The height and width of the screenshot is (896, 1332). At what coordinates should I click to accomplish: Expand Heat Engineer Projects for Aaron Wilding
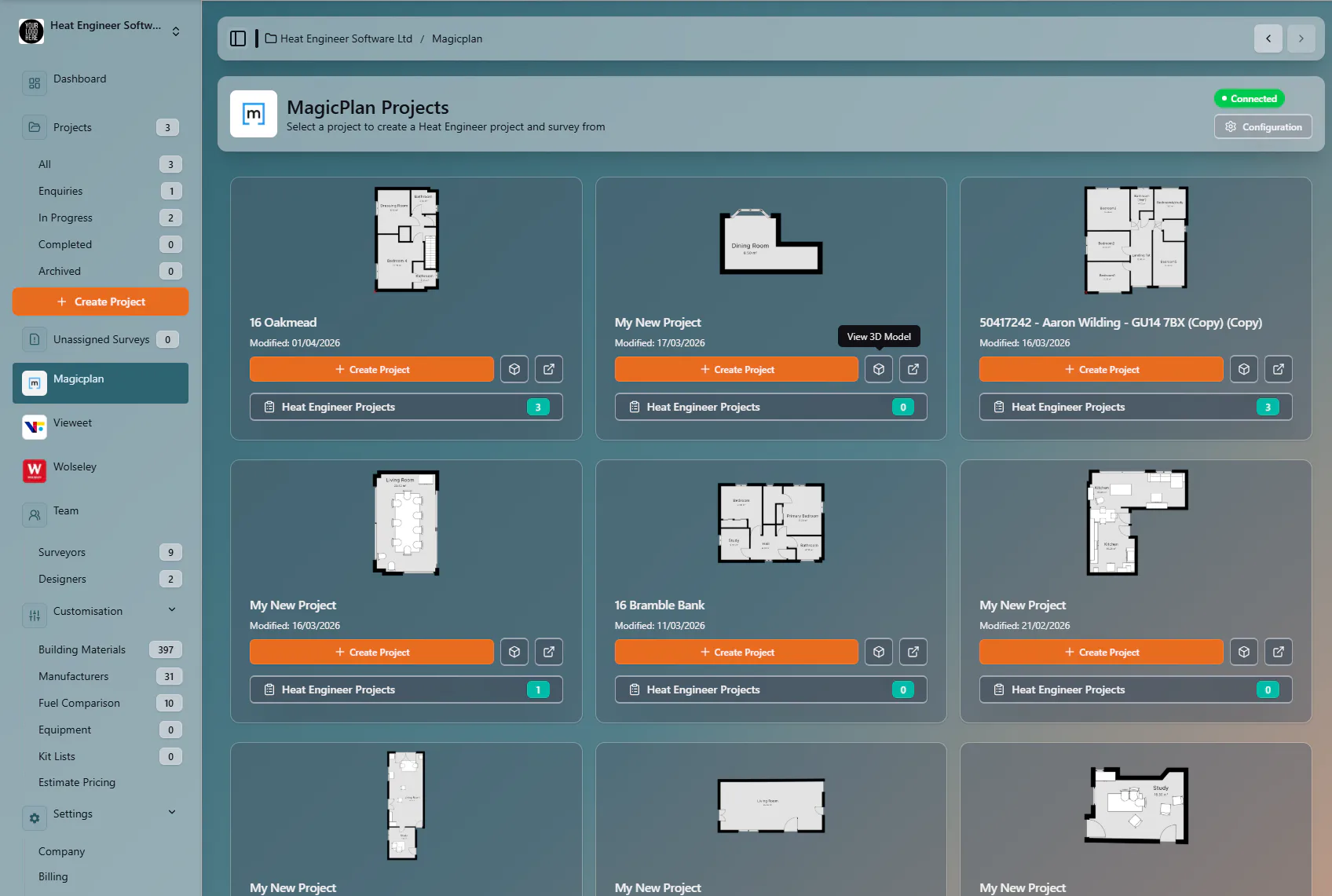click(1136, 407)
